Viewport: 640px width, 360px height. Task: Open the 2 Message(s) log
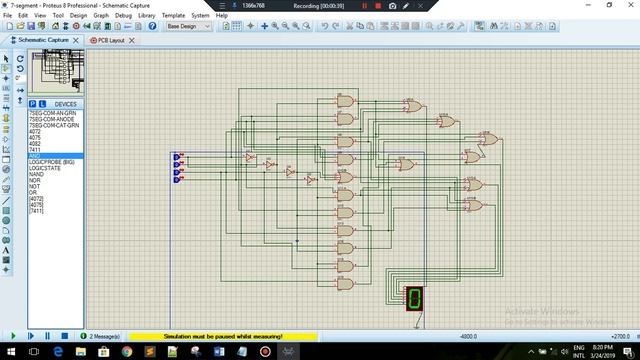tap(100, 336)
